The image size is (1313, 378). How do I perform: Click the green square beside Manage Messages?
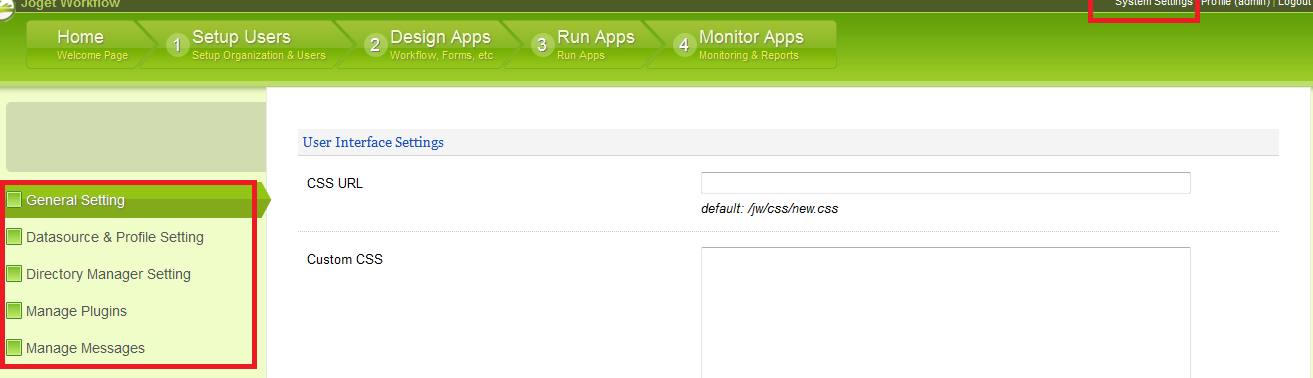tap(14, 348)
